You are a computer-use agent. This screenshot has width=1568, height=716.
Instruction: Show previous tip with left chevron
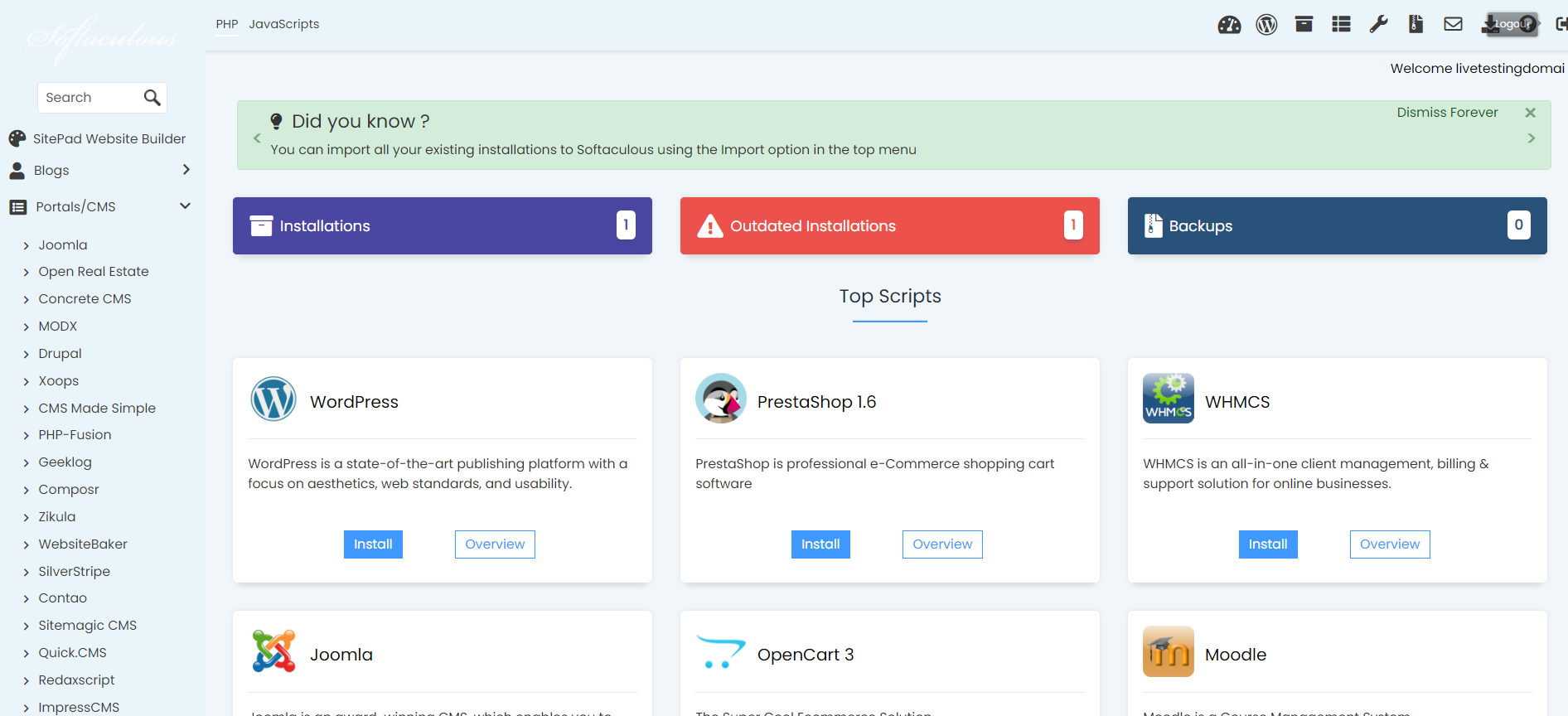tap(257, 138)
